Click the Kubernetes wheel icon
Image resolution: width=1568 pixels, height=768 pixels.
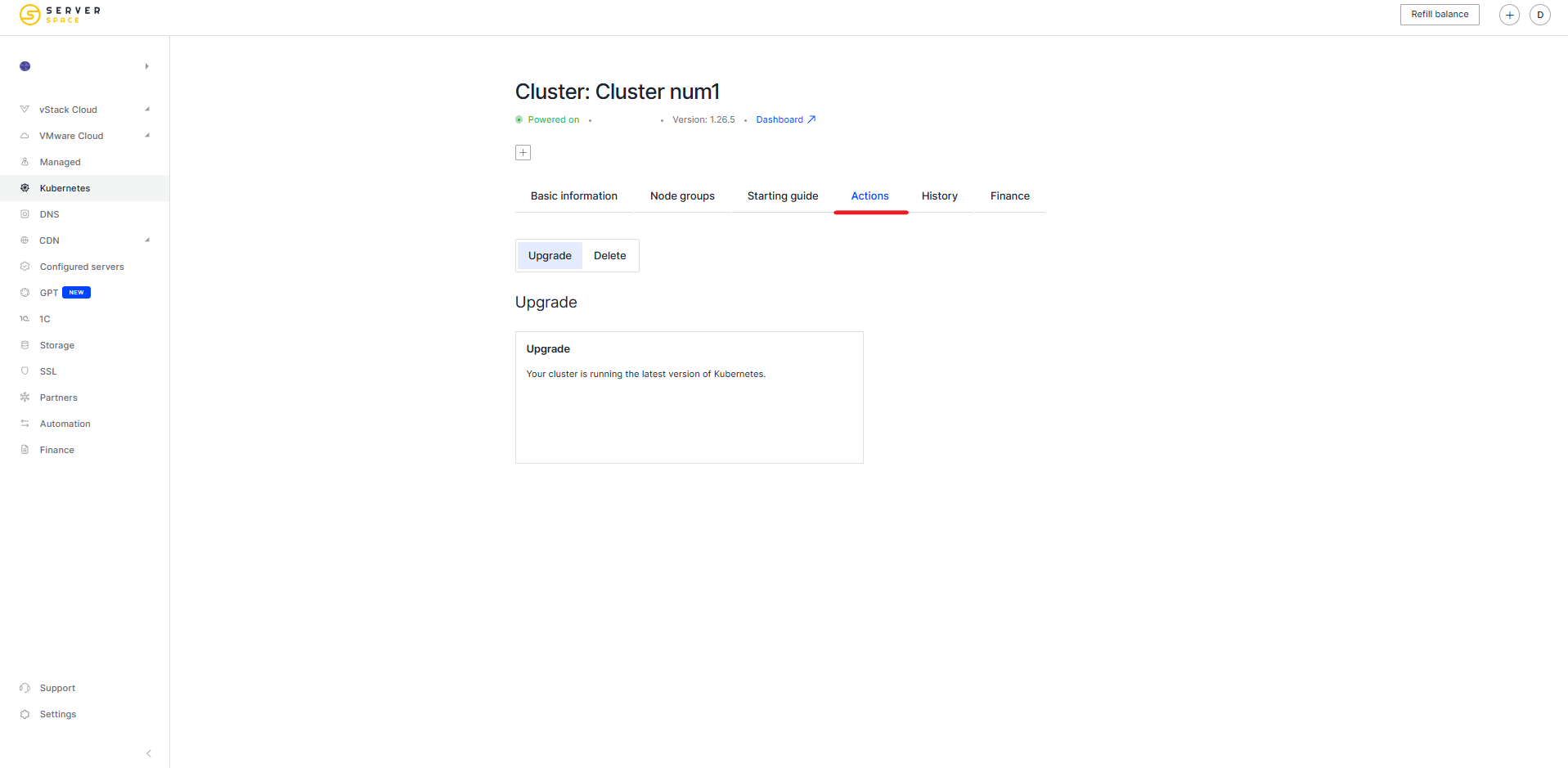click(25, 188)
